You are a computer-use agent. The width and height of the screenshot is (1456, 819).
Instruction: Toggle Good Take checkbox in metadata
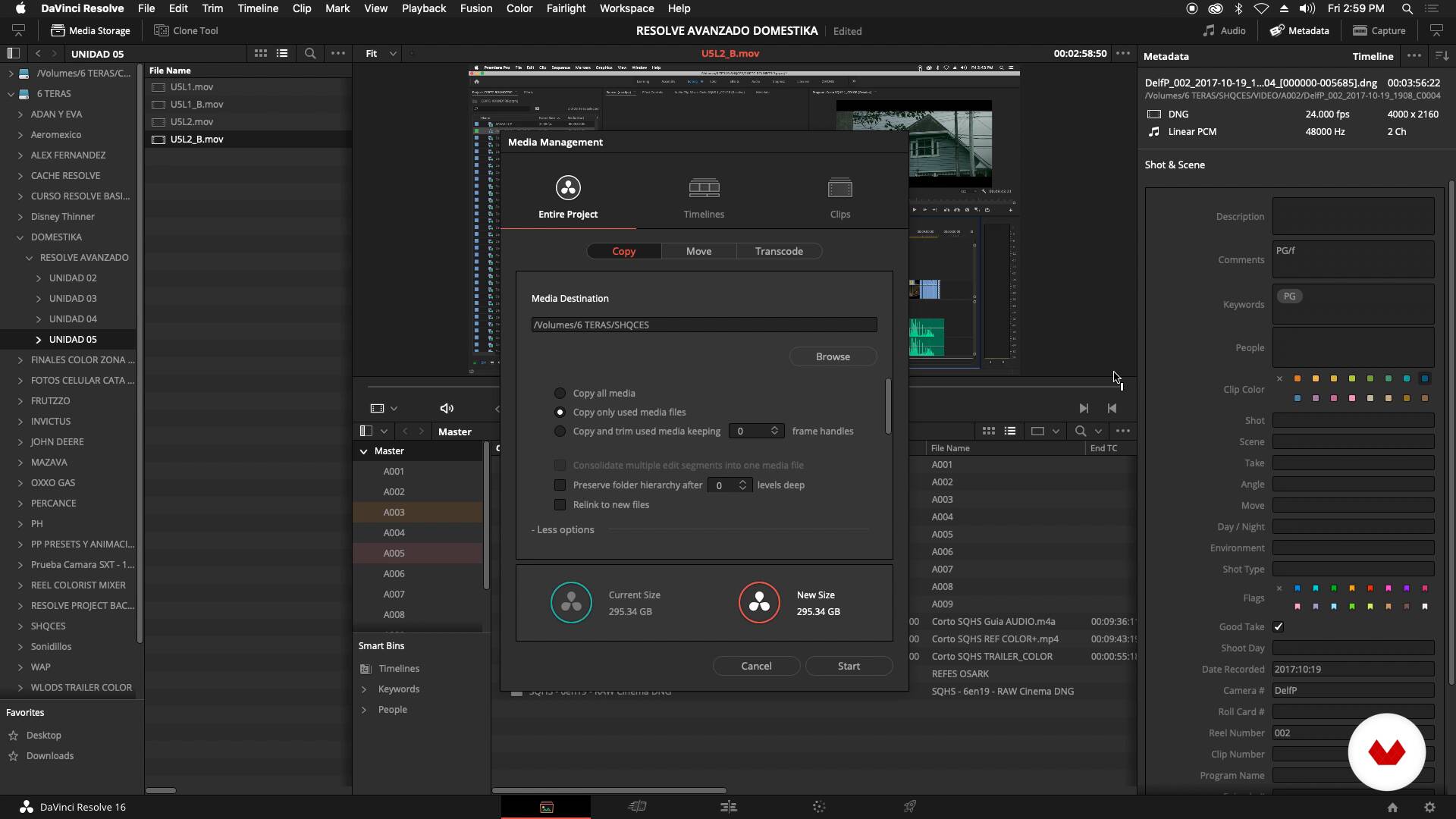pos(1279,626)
